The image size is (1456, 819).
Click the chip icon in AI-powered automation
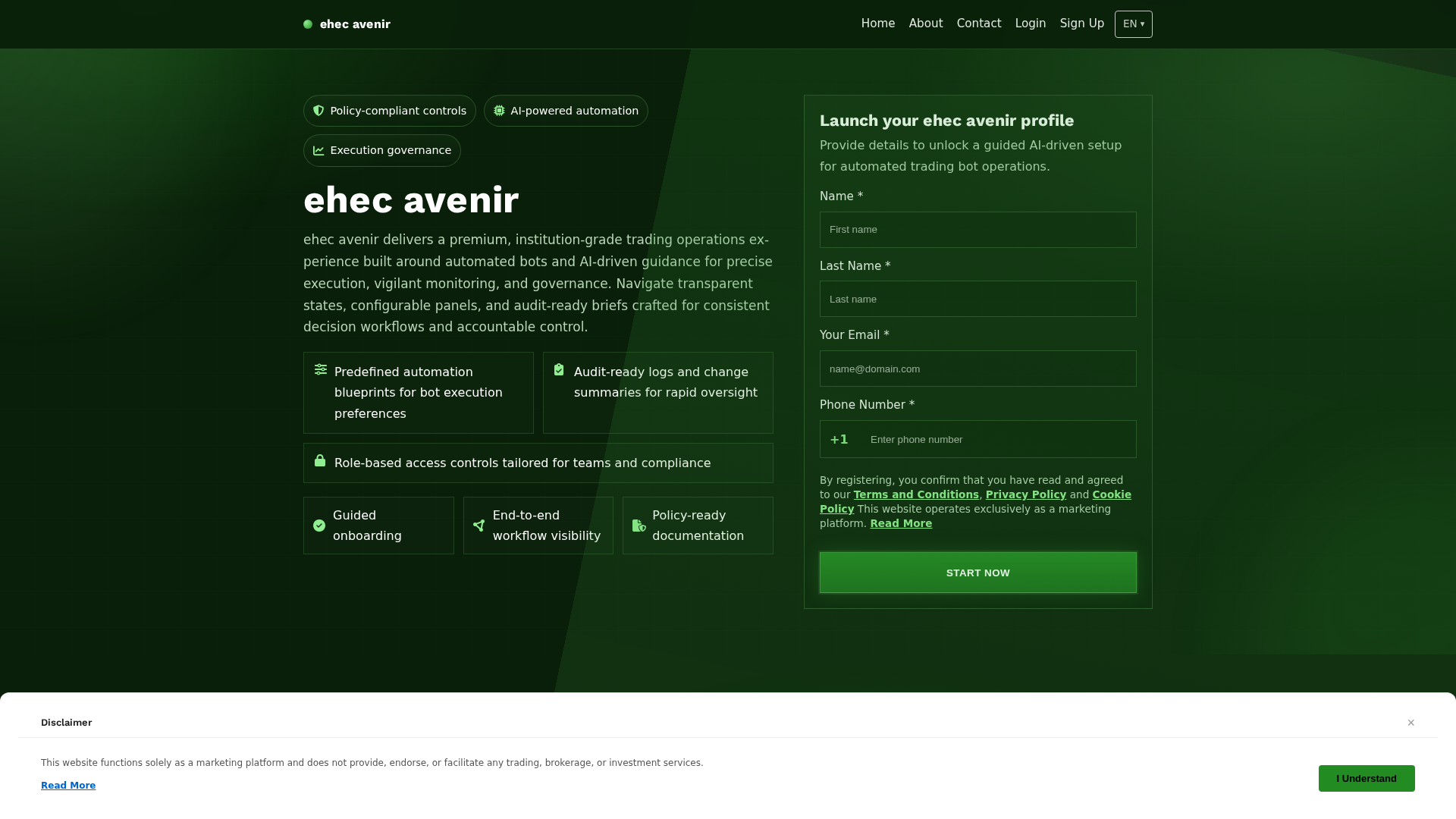499,111
